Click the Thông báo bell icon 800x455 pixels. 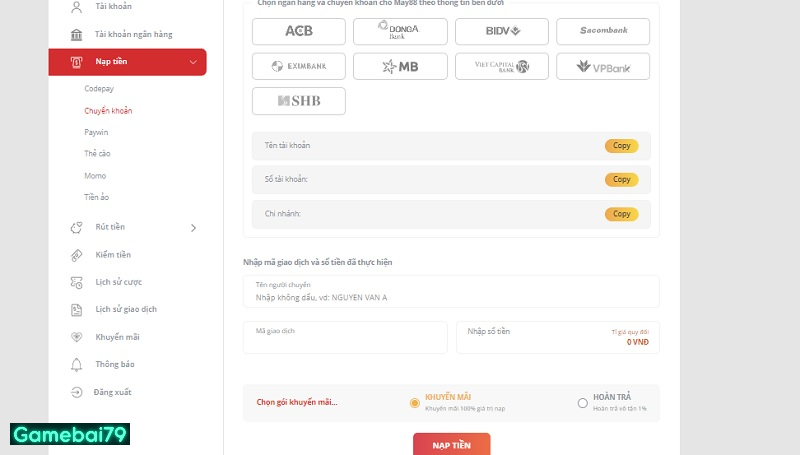pos(77,364)
